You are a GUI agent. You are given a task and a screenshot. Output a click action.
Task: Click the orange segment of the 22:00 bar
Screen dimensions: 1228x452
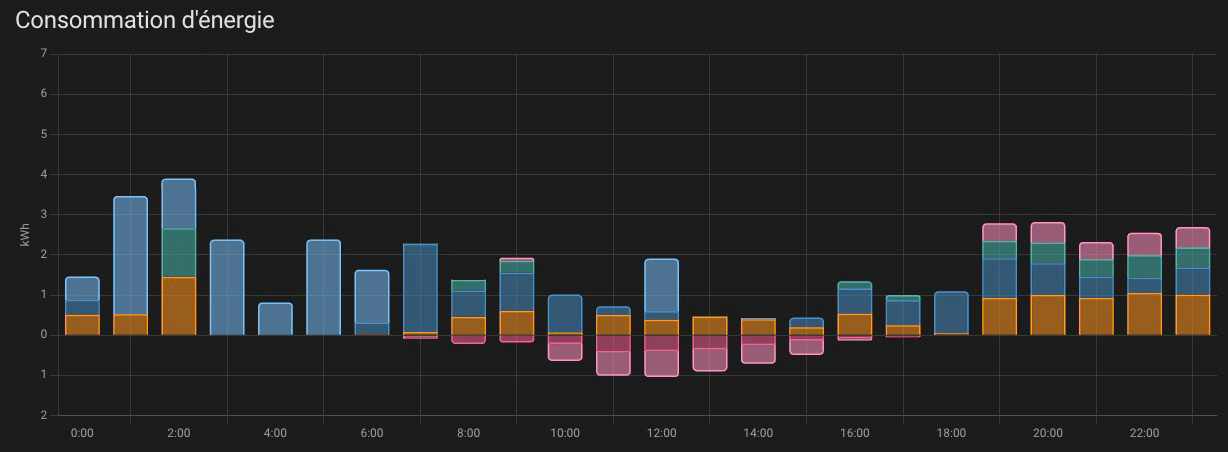coord(1144,314)
